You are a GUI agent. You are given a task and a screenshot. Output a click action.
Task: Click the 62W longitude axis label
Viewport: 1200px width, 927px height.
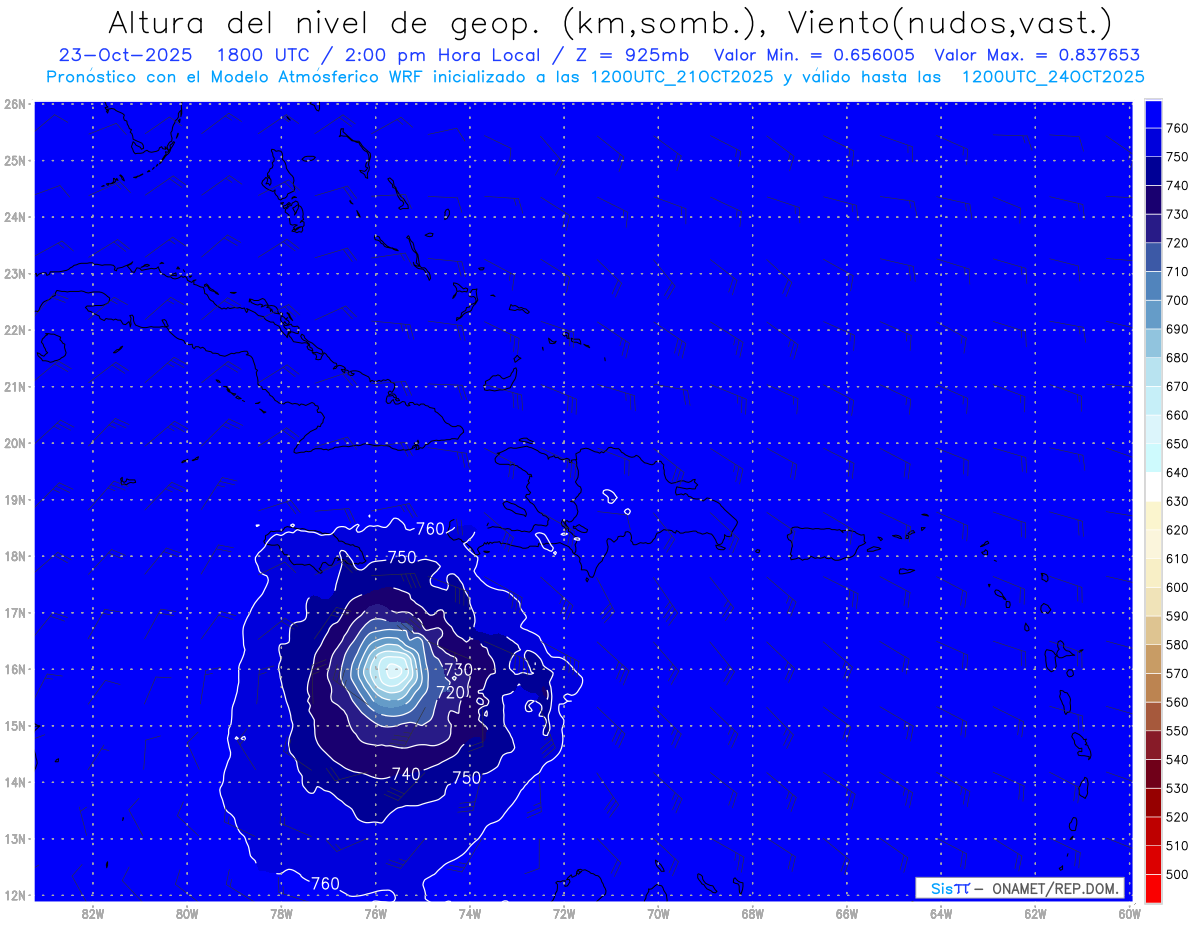(x=1036, y=914)
